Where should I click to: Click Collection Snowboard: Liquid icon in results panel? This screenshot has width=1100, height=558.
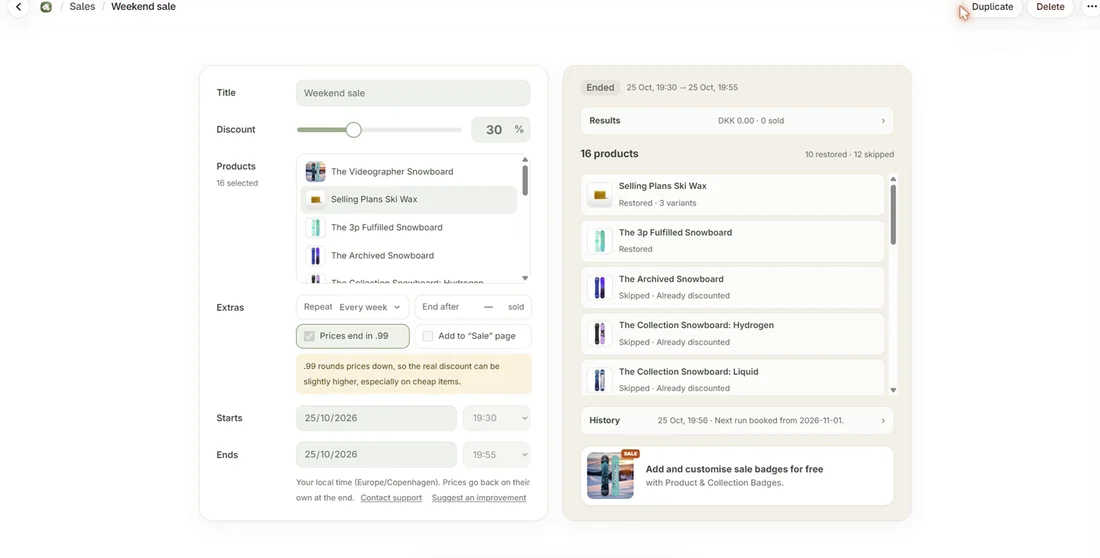(x=600, y=379)
